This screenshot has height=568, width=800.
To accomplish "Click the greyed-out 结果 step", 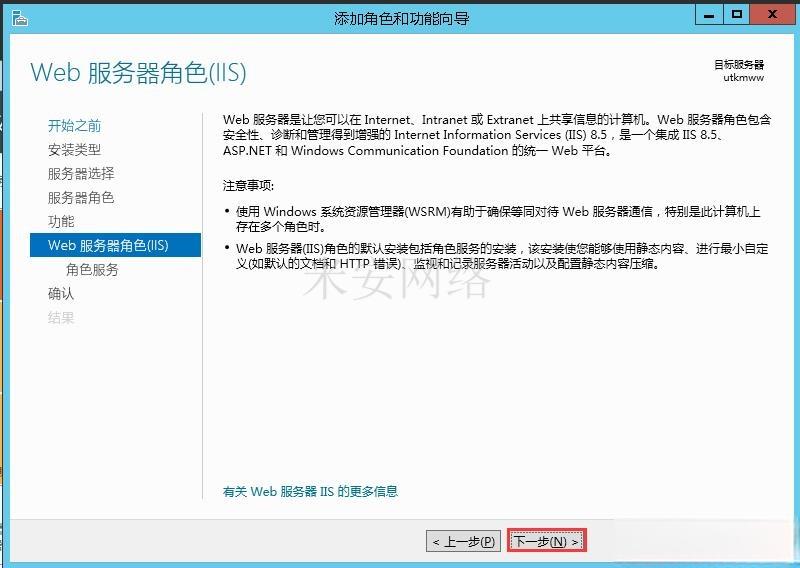I will 61,318.
